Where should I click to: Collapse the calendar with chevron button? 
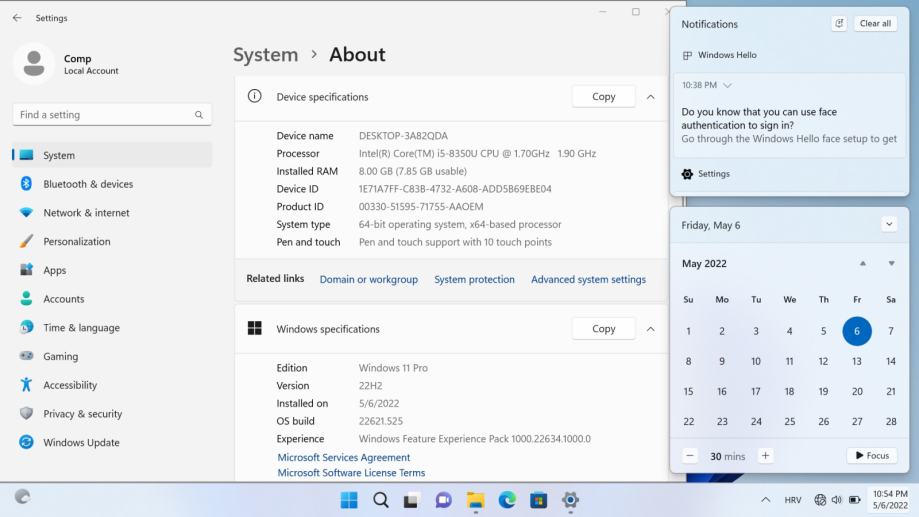coord(889,225)
